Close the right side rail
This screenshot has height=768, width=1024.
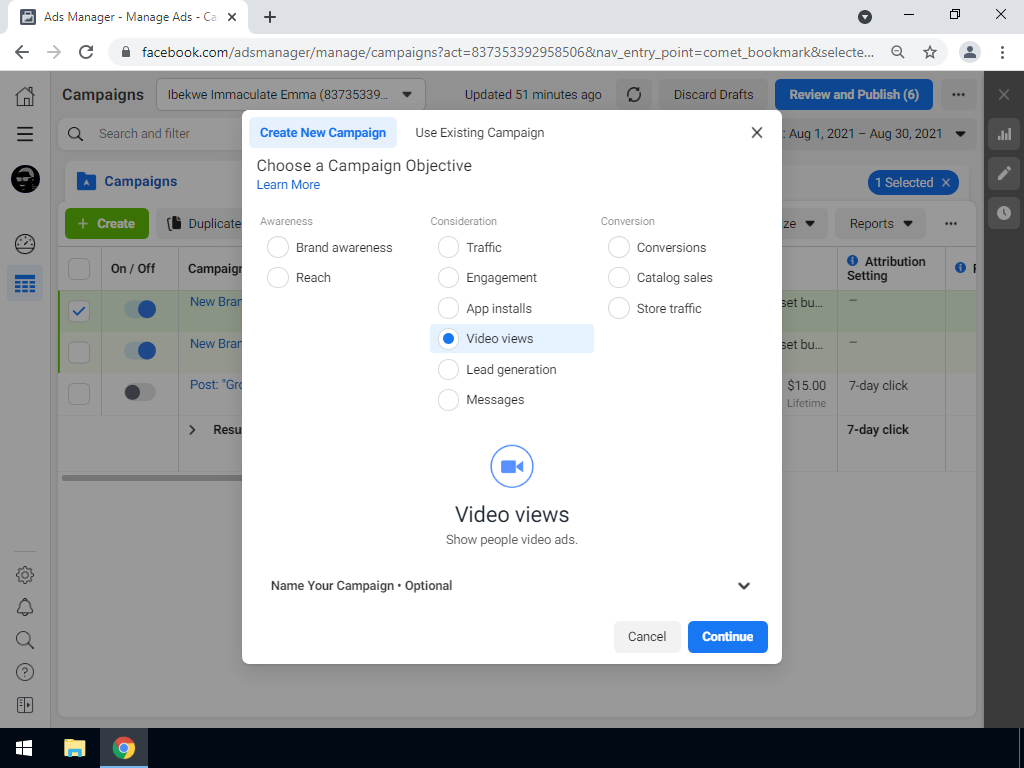tap(1004, 95)
